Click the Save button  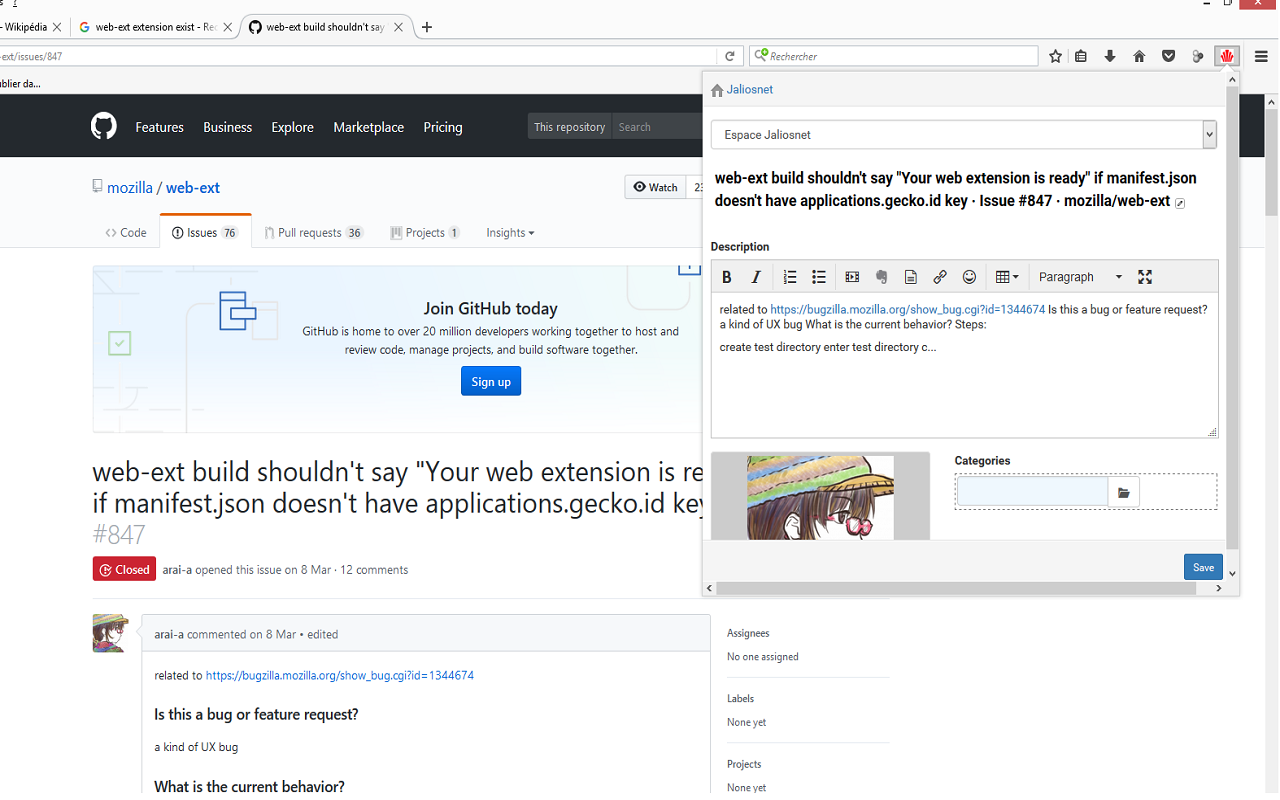click(x=1203, y=567)
